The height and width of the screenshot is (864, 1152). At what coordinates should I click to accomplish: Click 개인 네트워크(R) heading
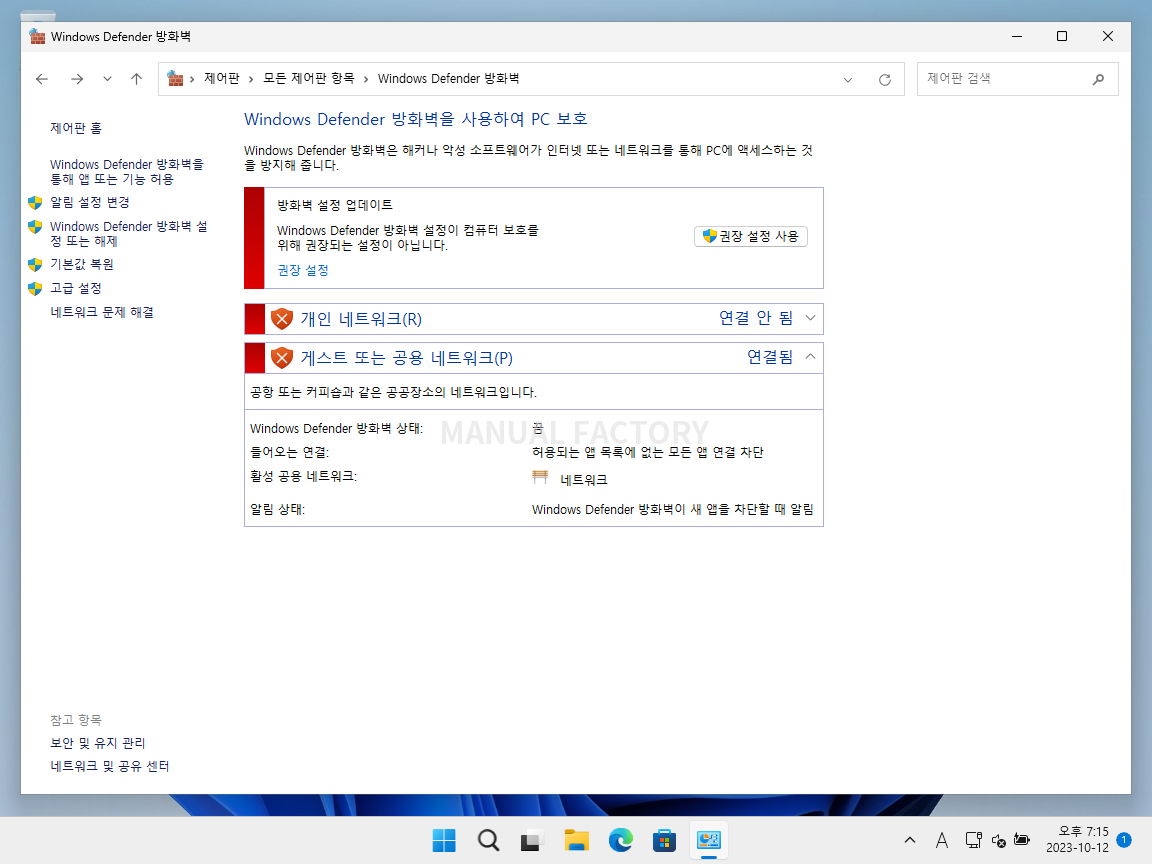tap(361, 319)
